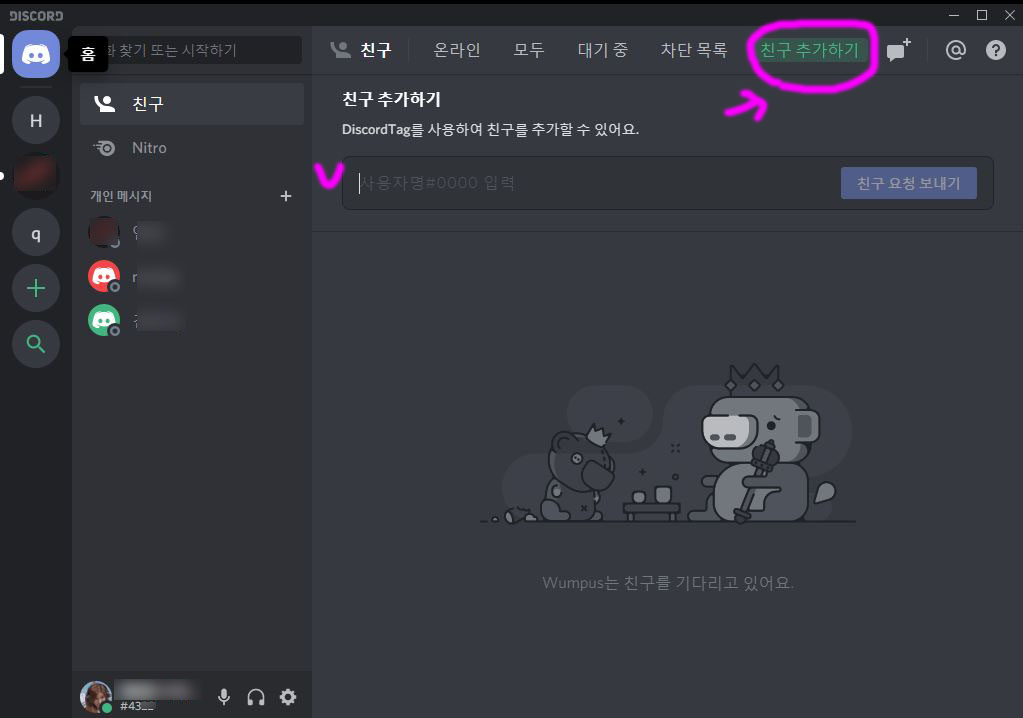Click the #43 user tag text

pos(137,706)
